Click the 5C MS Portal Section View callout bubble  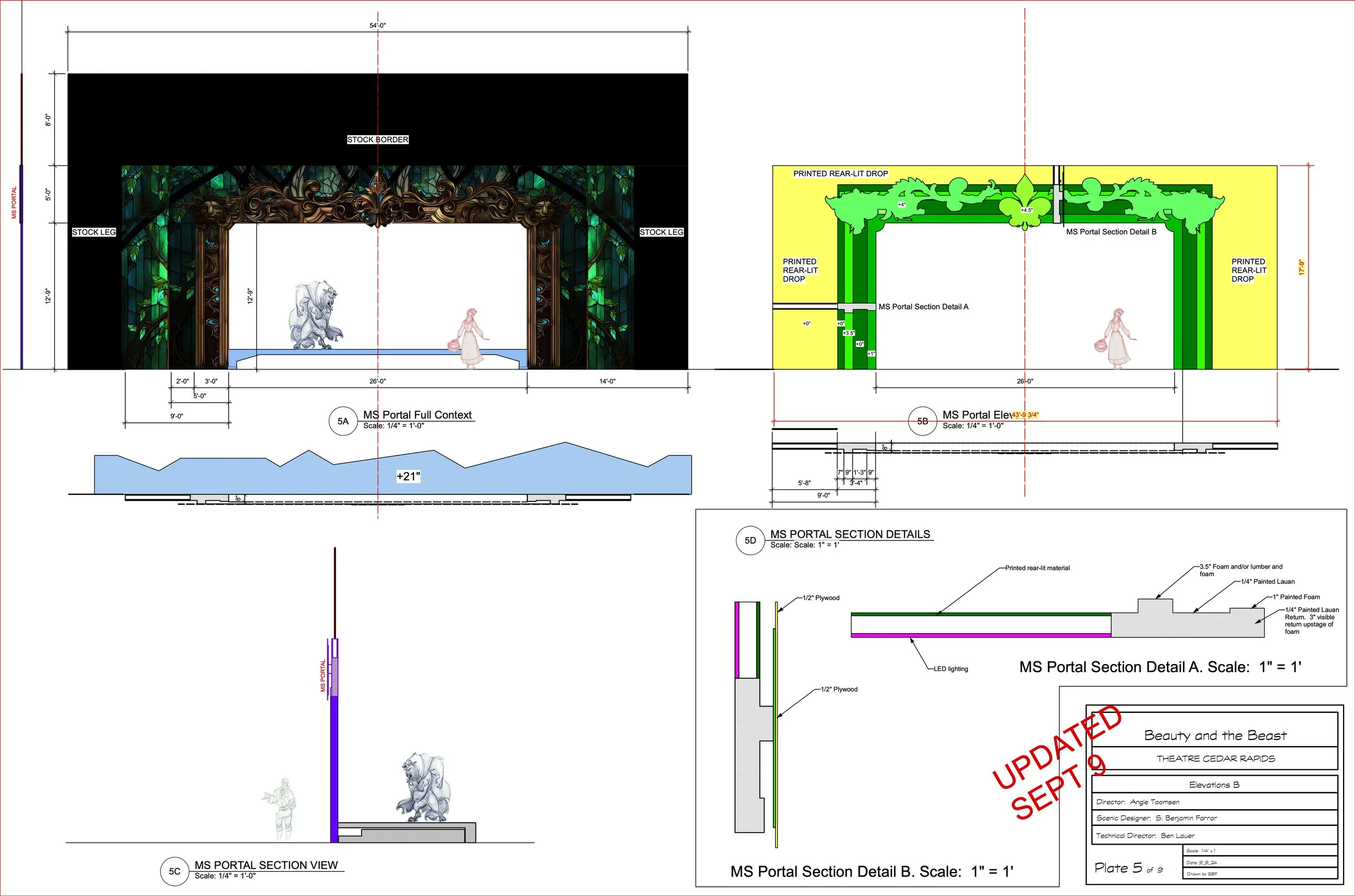175,871
